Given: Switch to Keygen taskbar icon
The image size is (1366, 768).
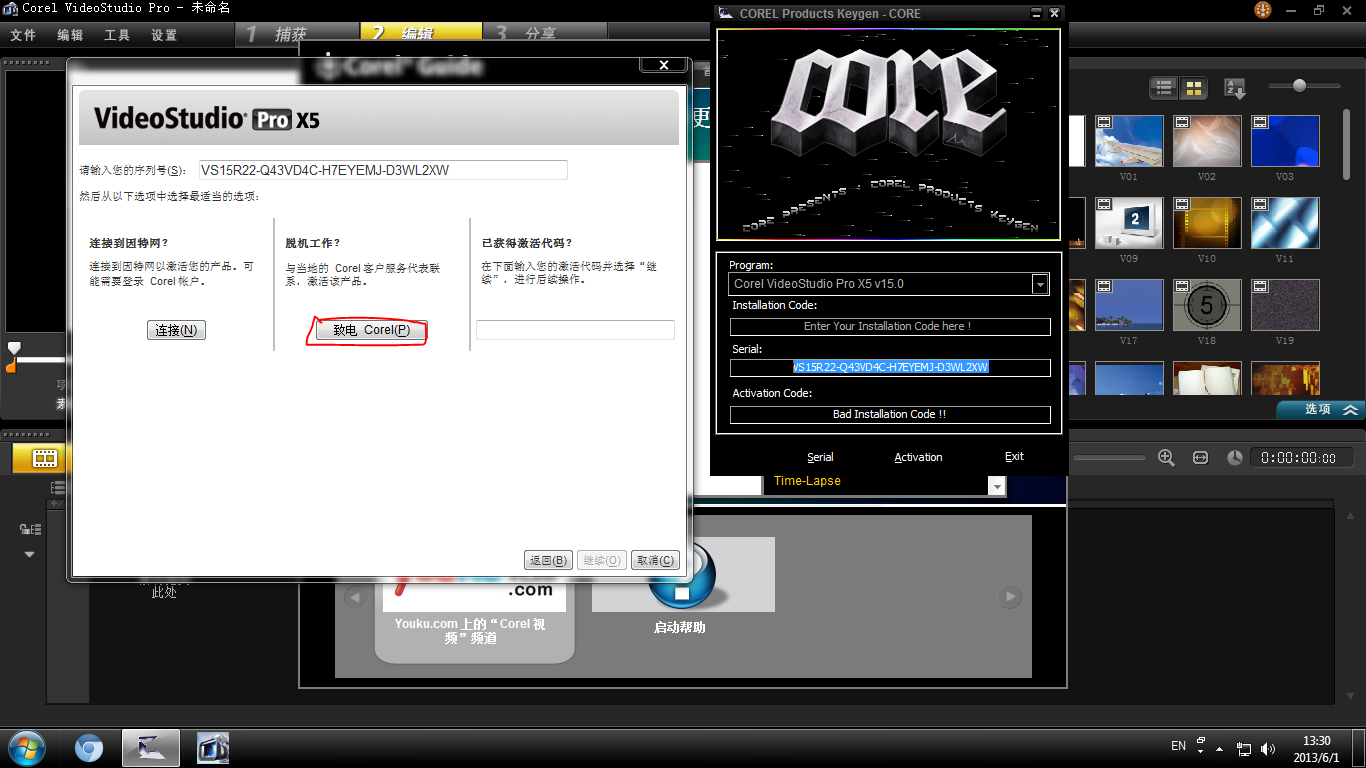Looking at the screenshot, I should [151, 747].
